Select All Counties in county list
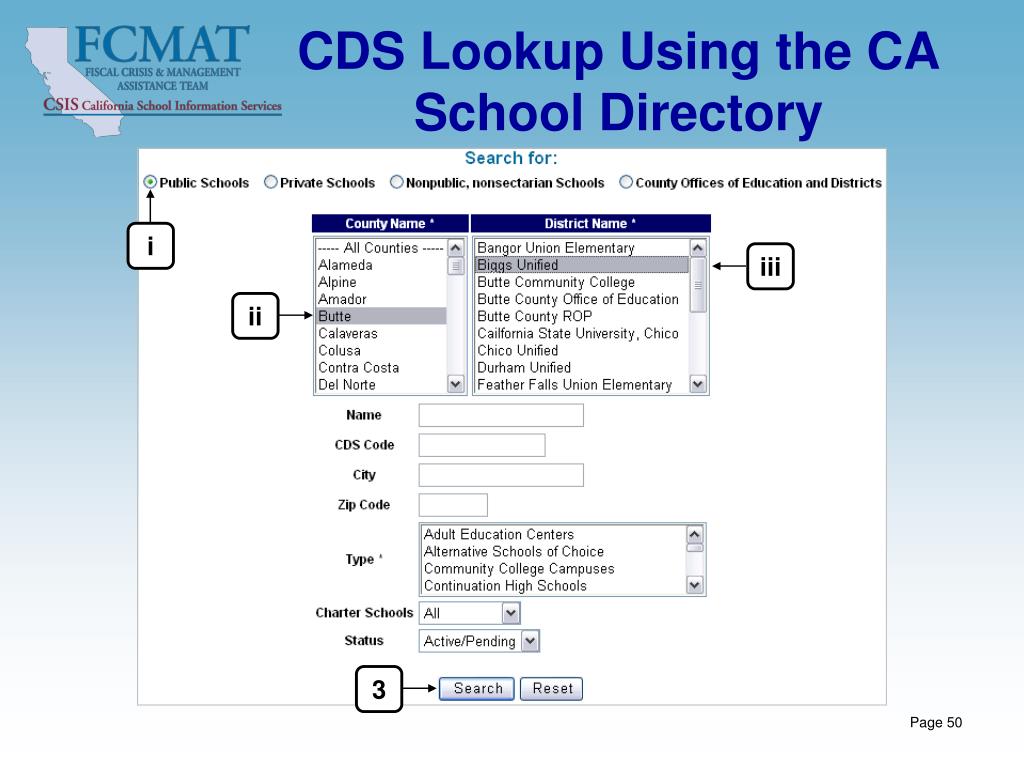This screenshot has width=1024, height=768. point(381,248)
